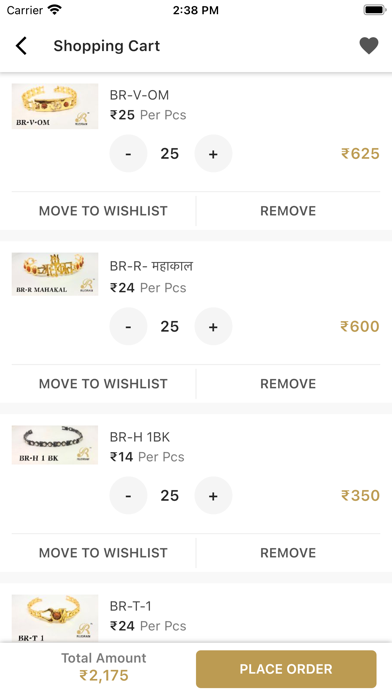Open BR-V-OM bracelet thumbnail

(55, 106)
